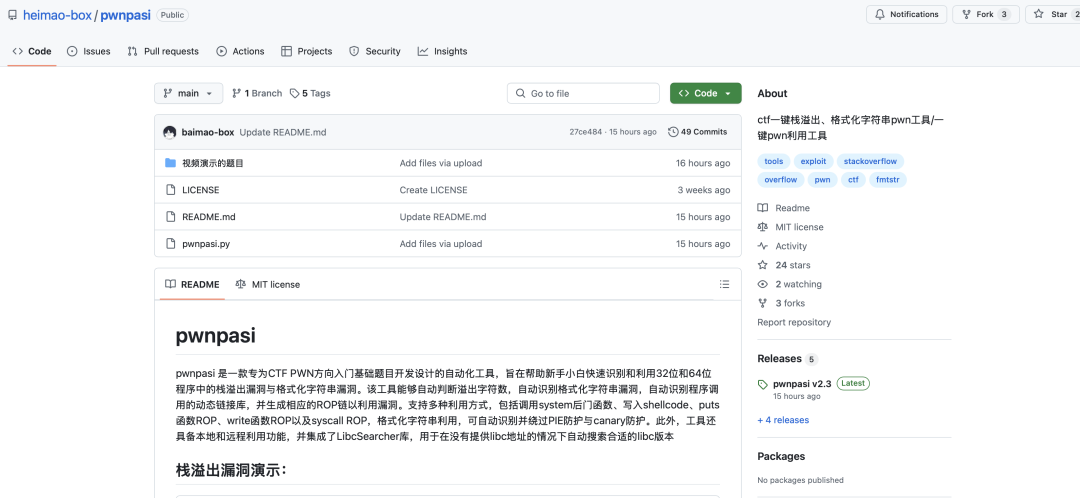
Task: Click the file icon beside LICENSE
Action: point(171,190)
